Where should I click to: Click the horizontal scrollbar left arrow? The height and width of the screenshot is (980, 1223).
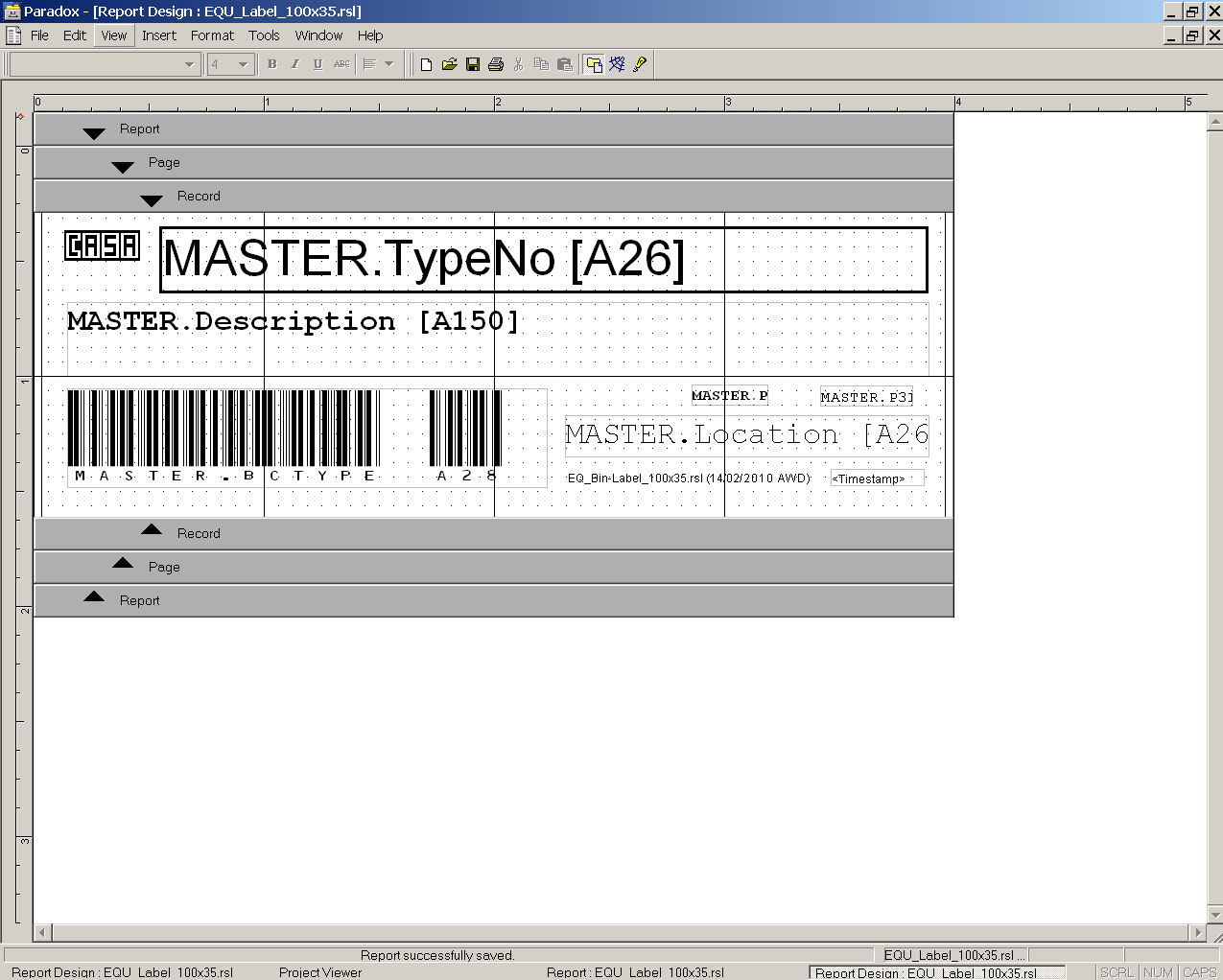[x=42, y=932]
